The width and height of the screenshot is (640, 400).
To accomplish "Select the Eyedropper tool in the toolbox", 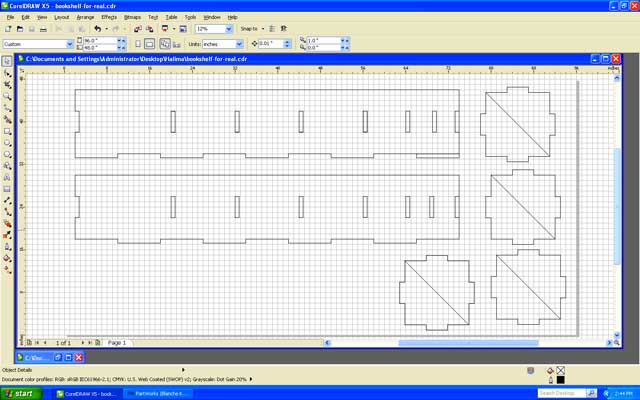I will 7,235.
